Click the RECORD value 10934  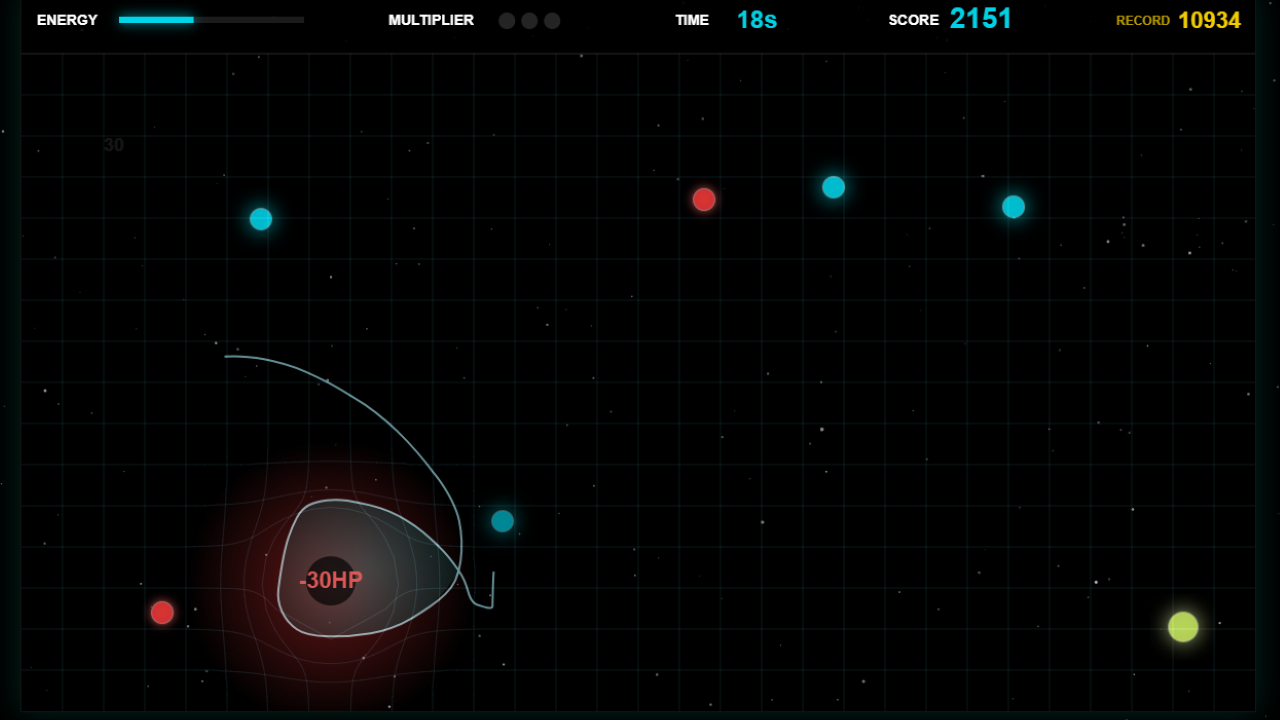pos(1210,19)
